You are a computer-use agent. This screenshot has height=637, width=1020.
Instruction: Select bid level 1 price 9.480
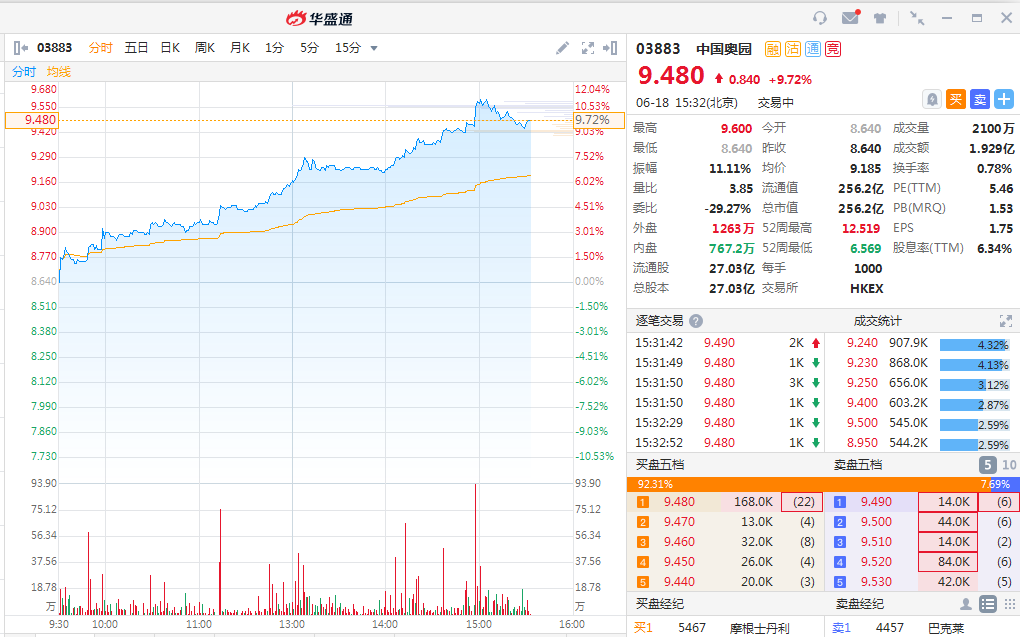tap(678, 502)
